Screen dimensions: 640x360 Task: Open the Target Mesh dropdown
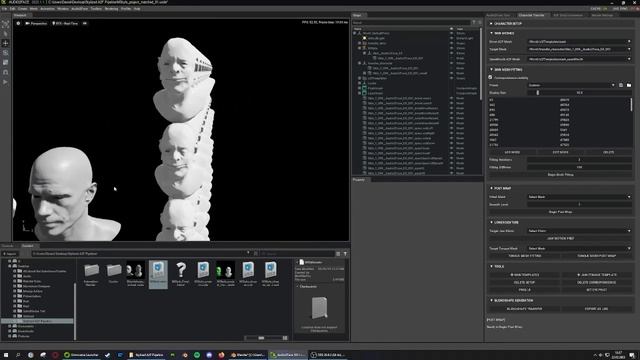pos(579,49)
